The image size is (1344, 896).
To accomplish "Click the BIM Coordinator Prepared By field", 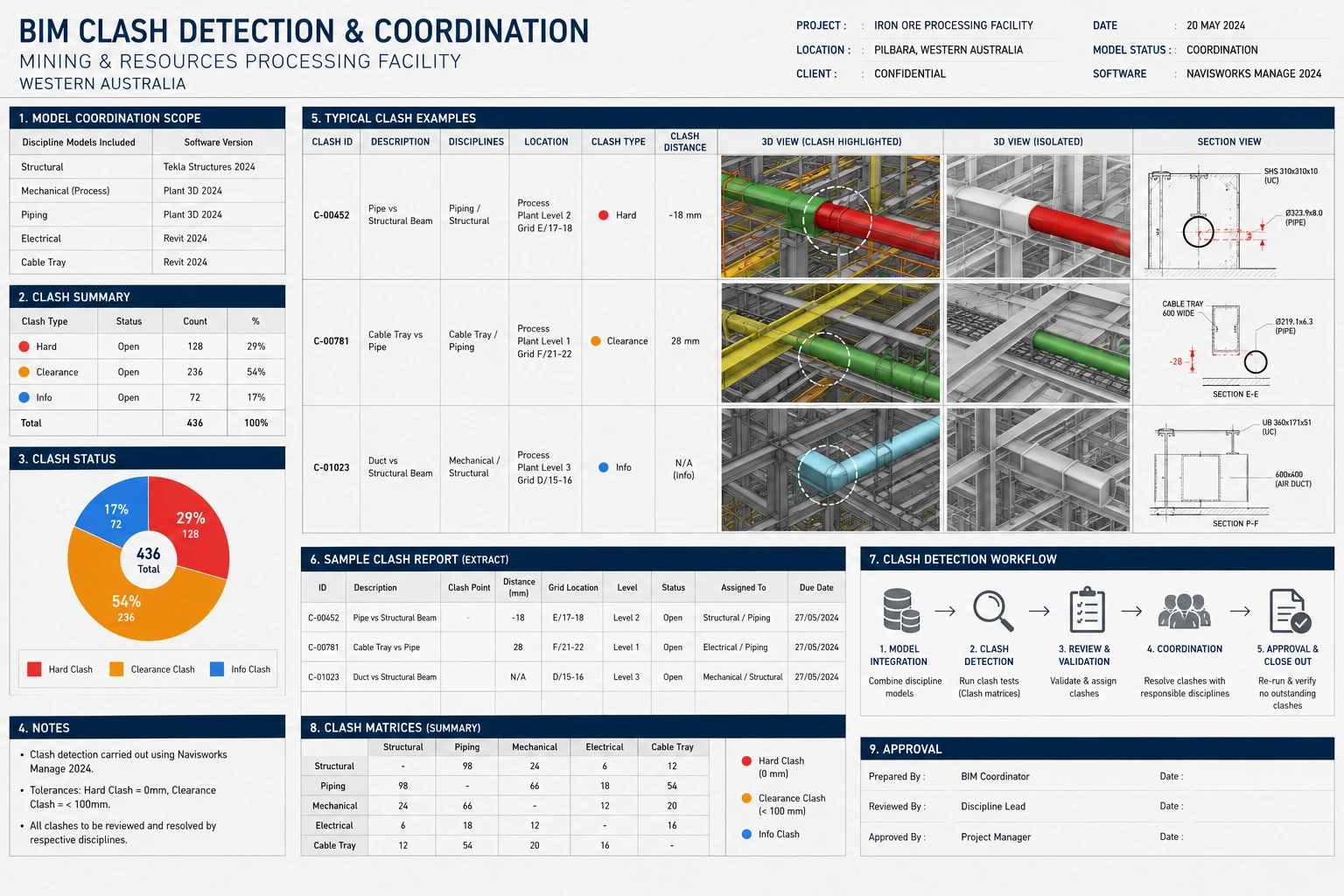I will pyautogui.click(x=995, y=776).
